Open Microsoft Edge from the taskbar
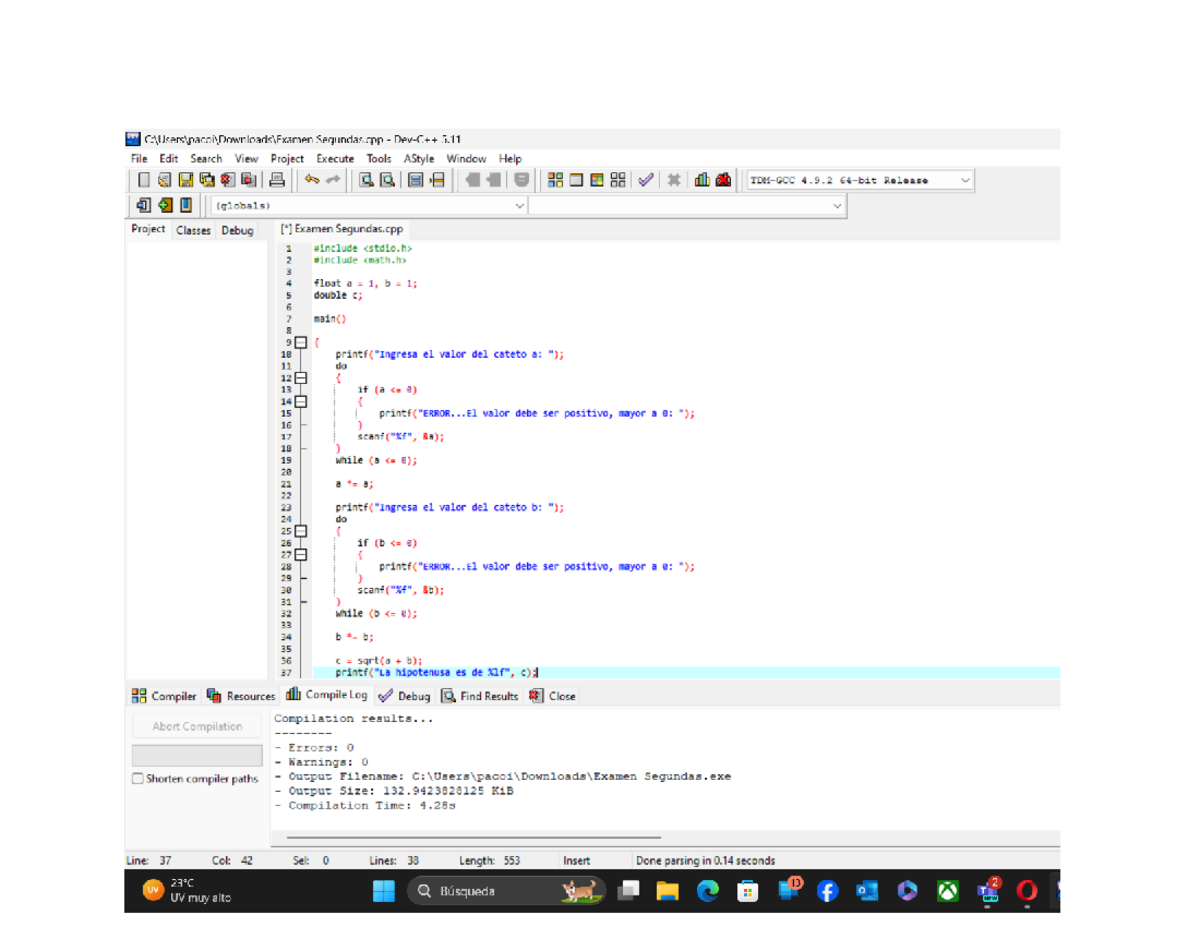 708,890
